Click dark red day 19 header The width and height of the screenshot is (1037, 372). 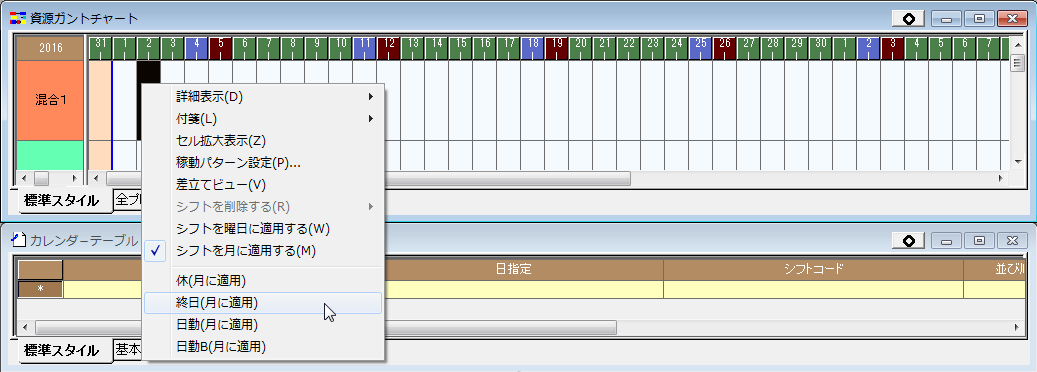(556, 48)
